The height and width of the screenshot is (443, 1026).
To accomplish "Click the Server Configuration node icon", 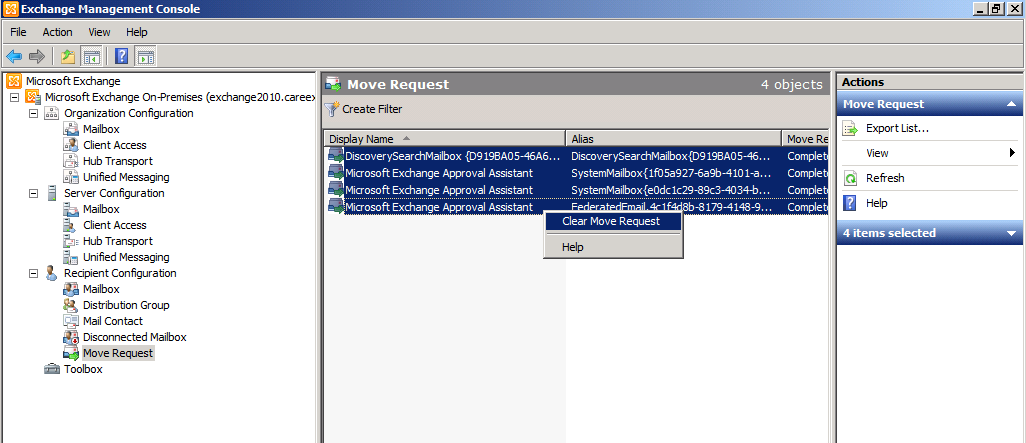I will pos(51,193).
